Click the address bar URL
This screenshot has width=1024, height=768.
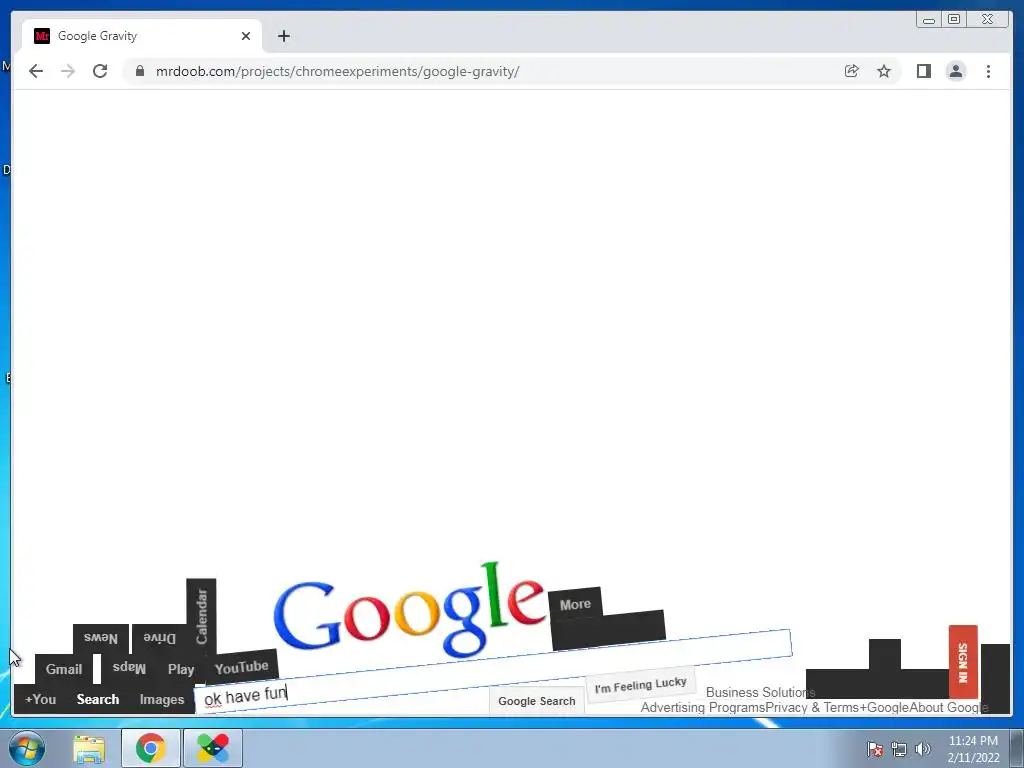point(337,71)
